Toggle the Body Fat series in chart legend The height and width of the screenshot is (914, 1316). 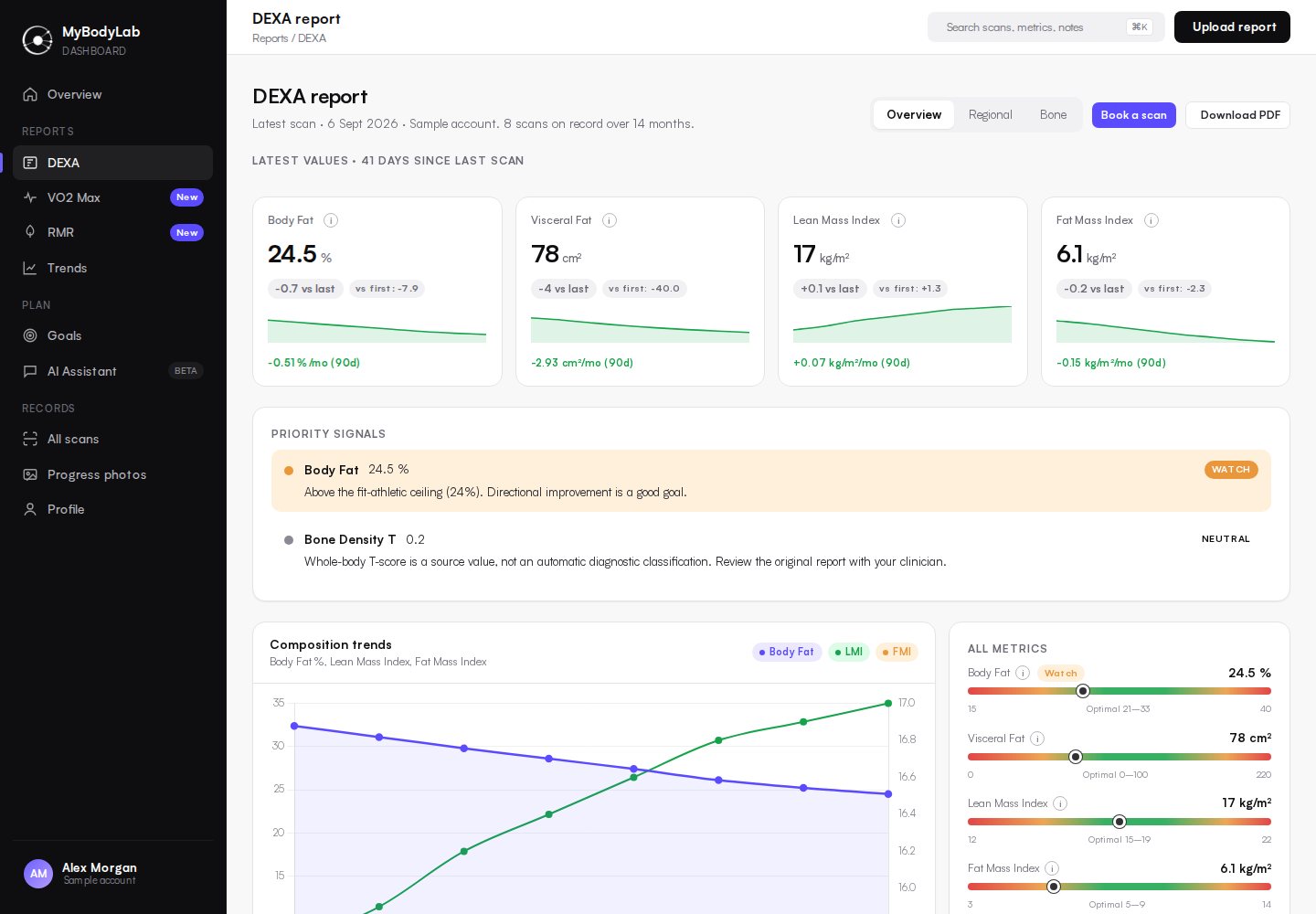[x=787, y=652]
